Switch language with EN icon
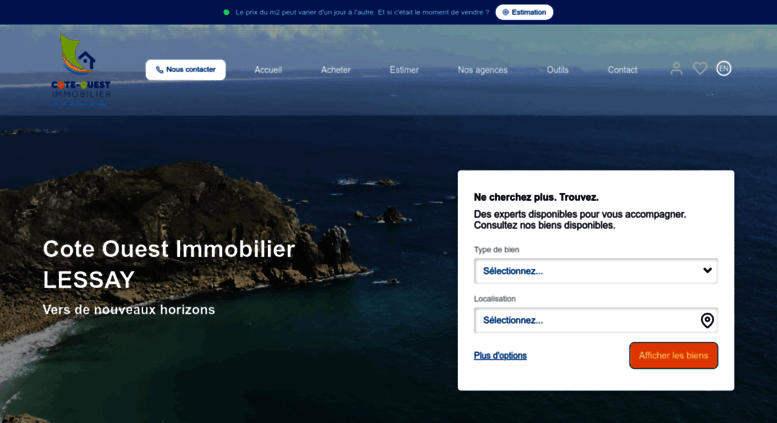This screenshot has height=423, width=777. (723, 68)
